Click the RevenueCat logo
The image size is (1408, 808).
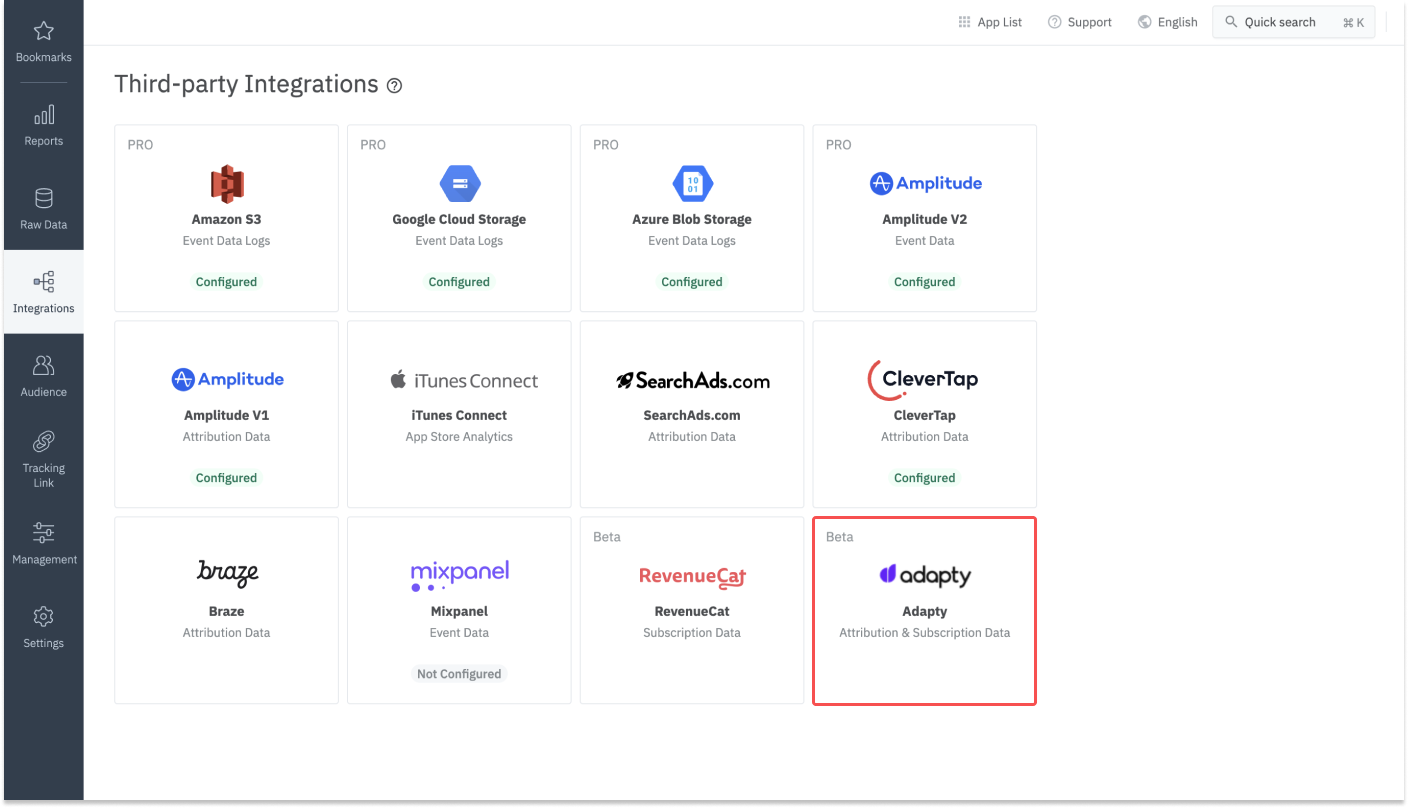coord(692,576)
